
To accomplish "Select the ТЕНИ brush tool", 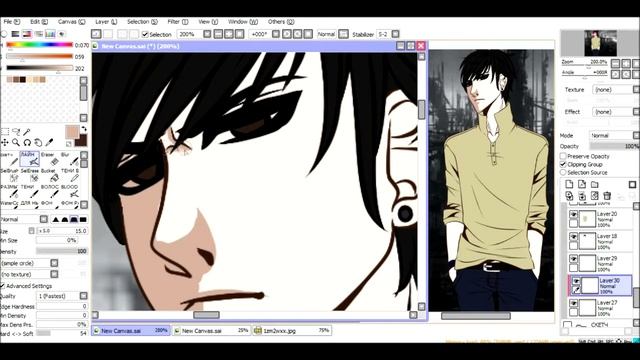I will pyautogui.click(x=29, y=191).
